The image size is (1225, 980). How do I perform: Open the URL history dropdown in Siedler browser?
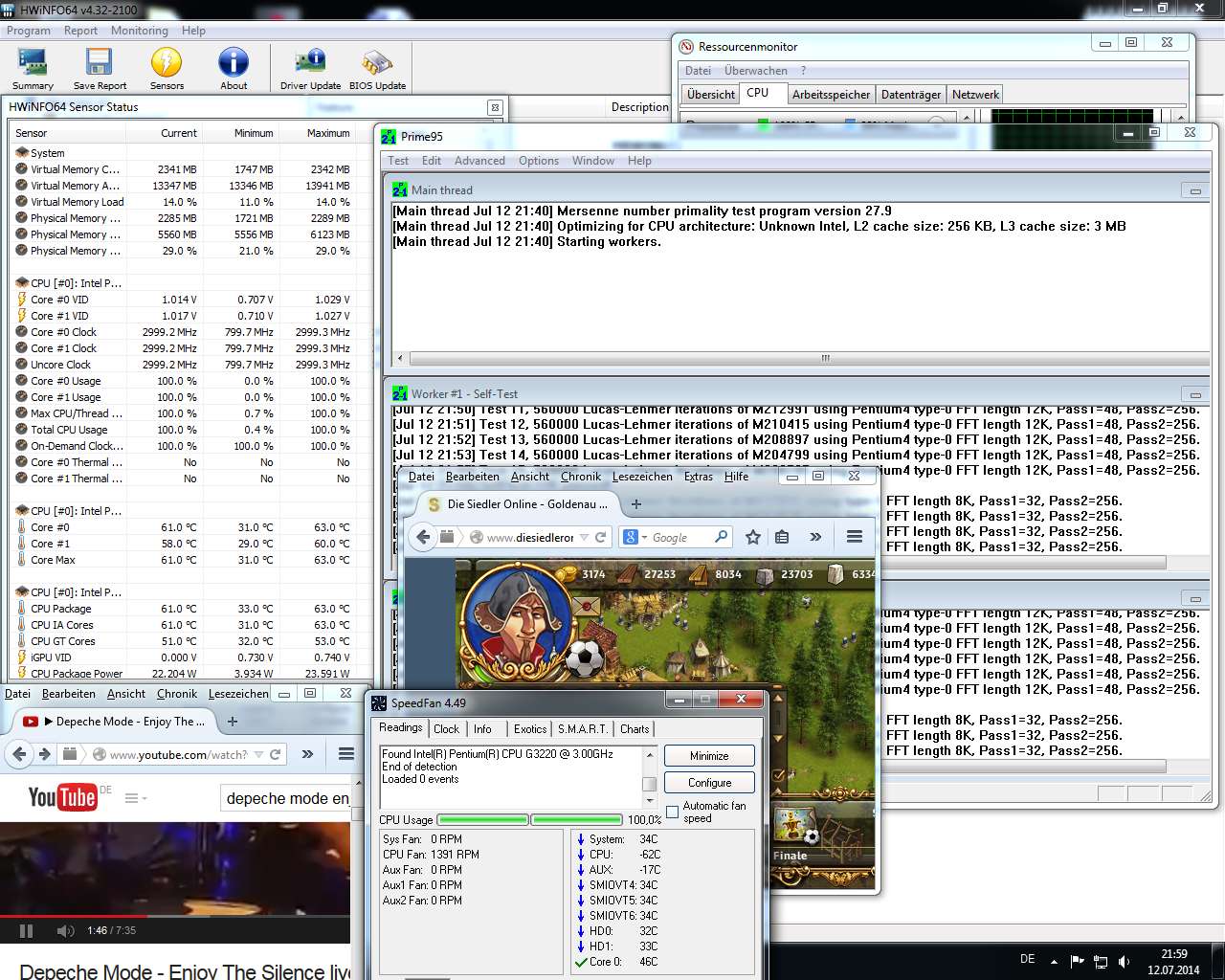585,537
